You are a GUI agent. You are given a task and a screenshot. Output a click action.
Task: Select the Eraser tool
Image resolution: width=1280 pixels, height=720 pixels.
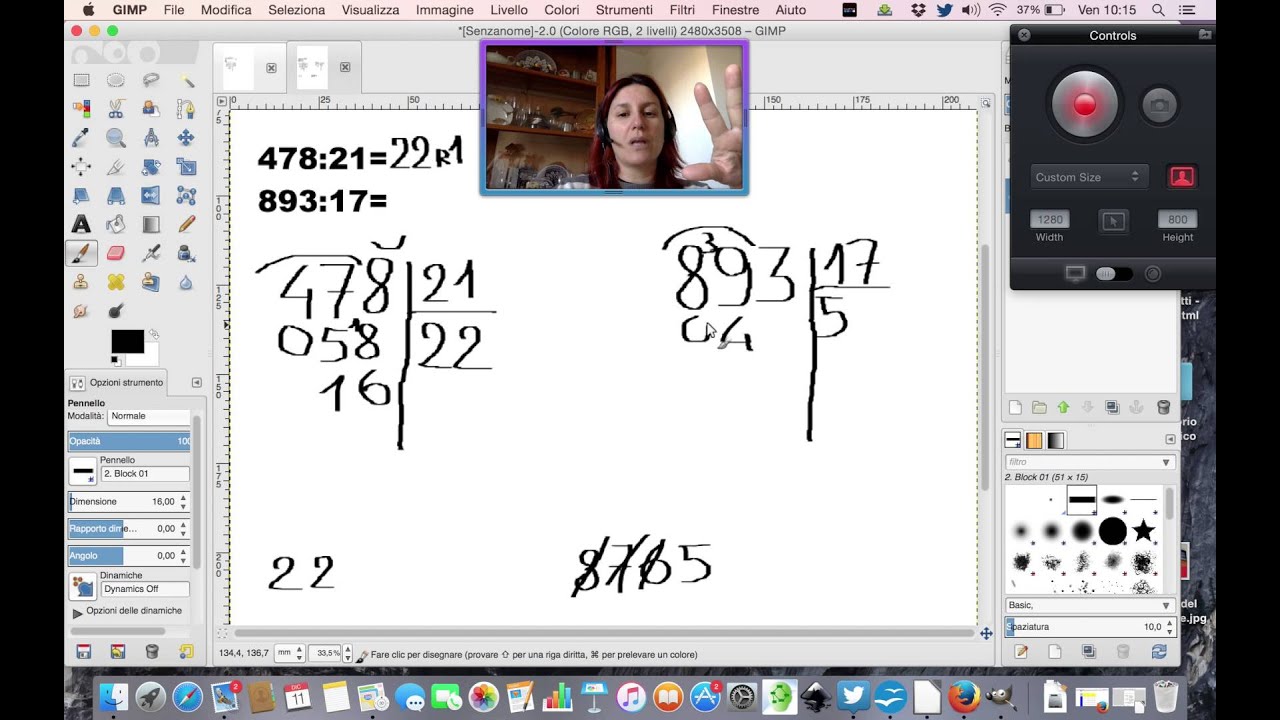(x=116, y=253)
